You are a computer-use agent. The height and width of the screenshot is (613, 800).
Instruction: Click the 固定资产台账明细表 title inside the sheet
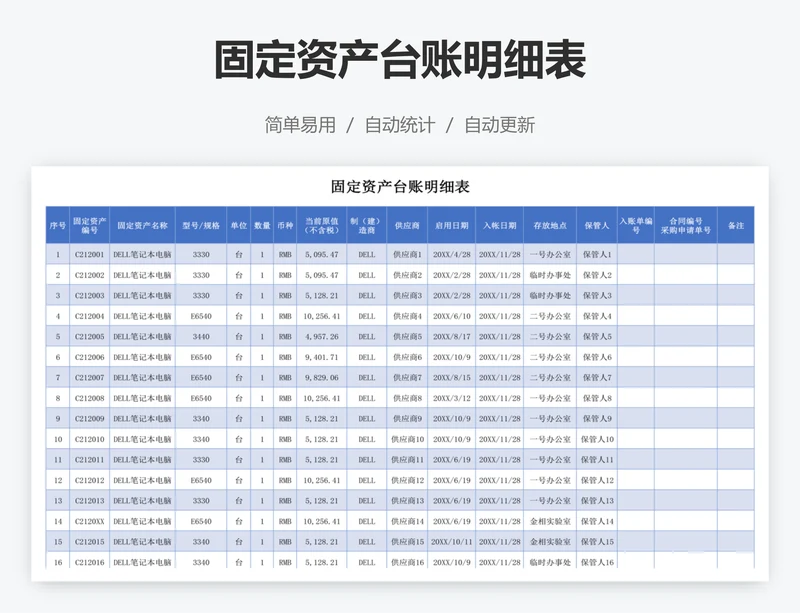point(400,187)
